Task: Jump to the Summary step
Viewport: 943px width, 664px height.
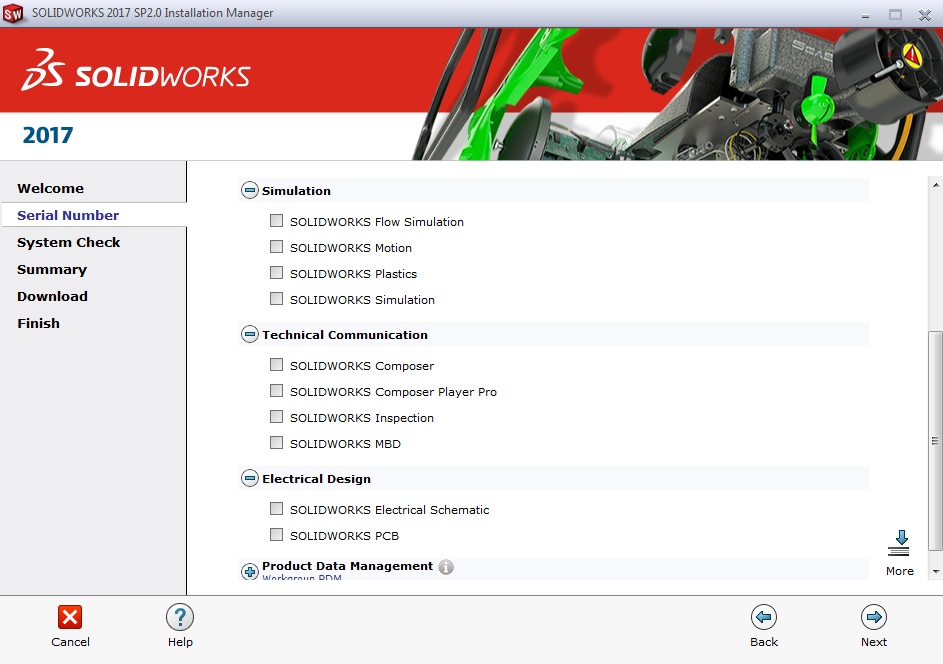Action: (x=52, y=269)
